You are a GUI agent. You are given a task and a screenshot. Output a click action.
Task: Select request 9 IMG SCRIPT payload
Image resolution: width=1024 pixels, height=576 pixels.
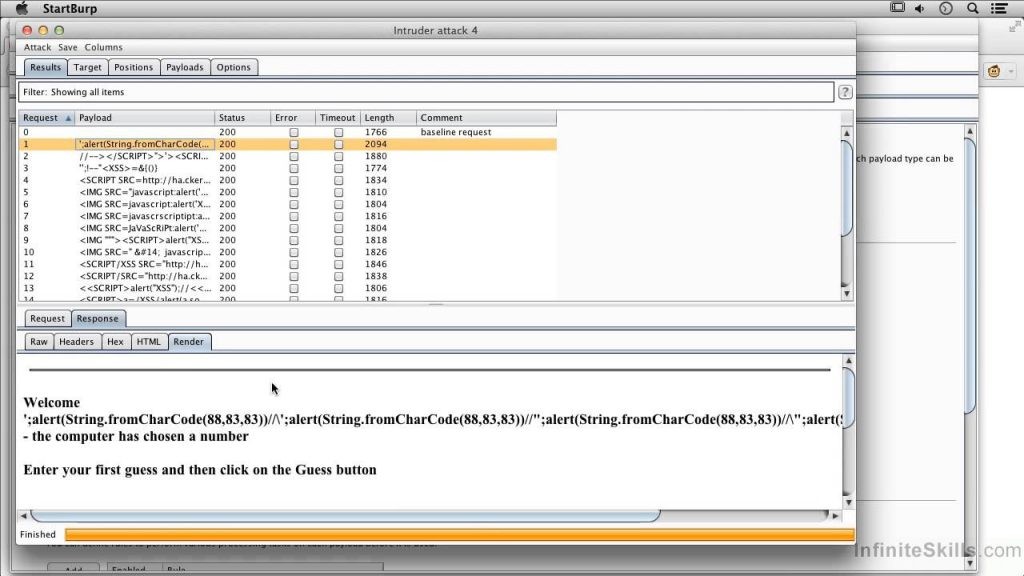tap(287, 240)
